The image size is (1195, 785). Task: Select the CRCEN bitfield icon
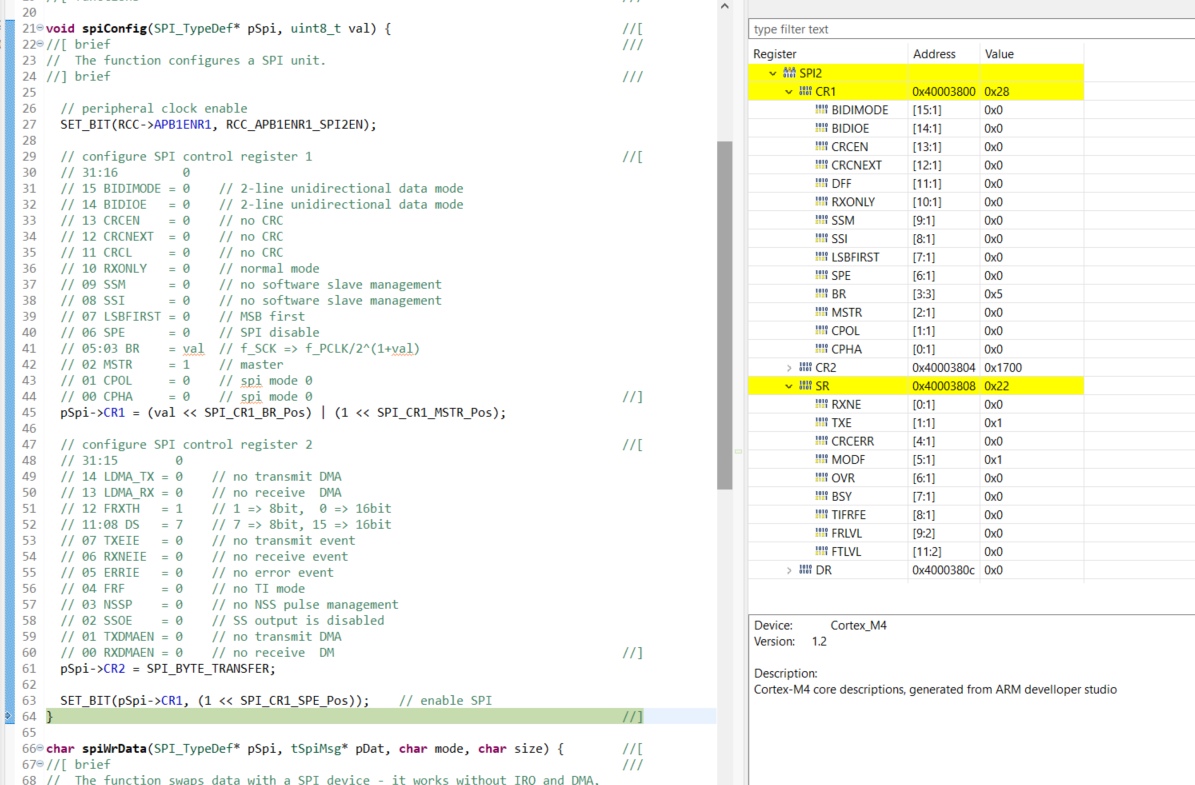(x=821, y=146)
